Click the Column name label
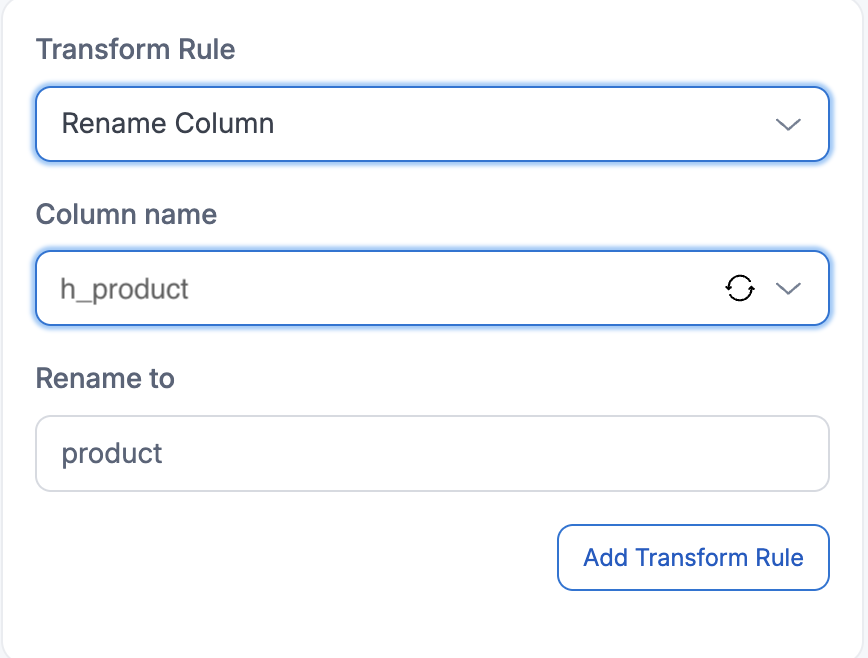This screenshot has height=658, width=868. (126, 213)
